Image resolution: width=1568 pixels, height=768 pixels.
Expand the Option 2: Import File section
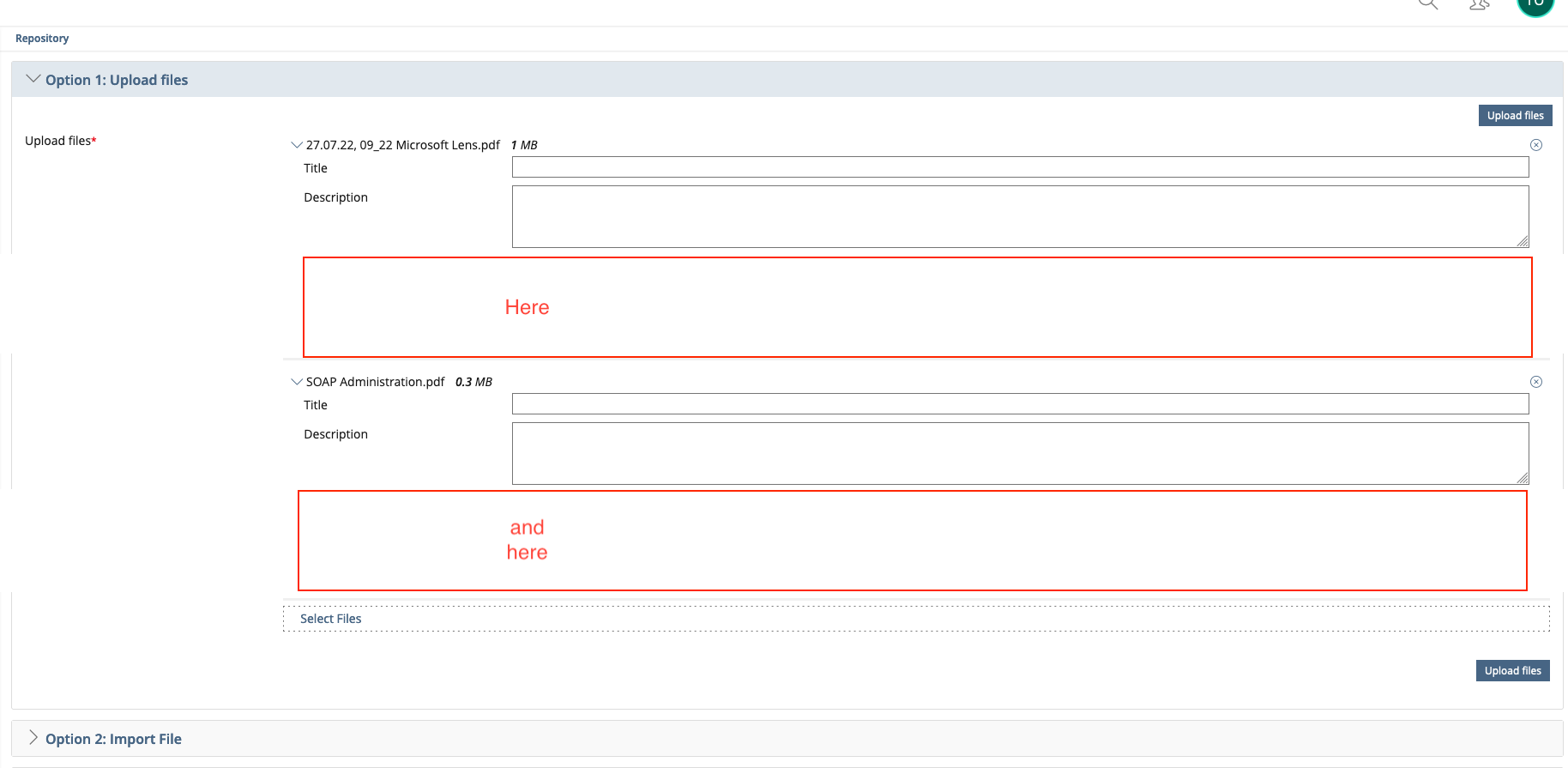[x=33, y=738]
